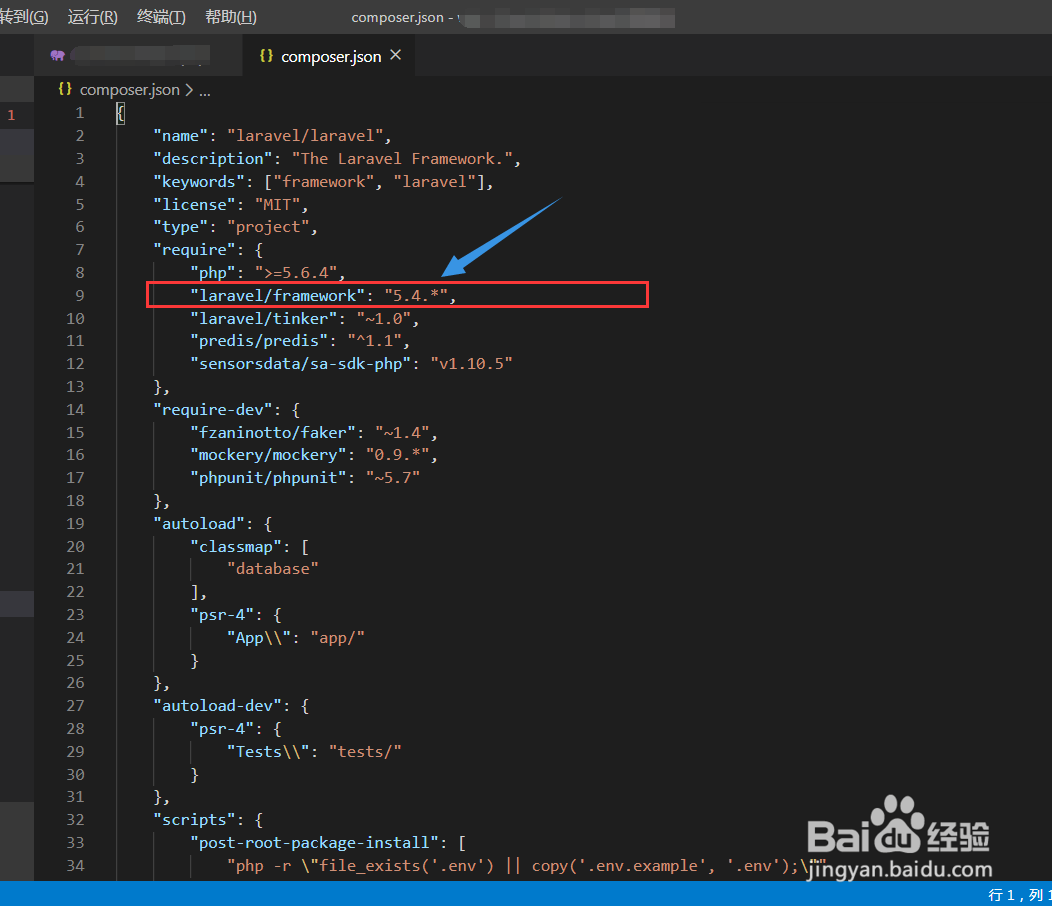Click the "autoload" key on line 19
Screen dimensions: 1052x906
click(199, 524)
